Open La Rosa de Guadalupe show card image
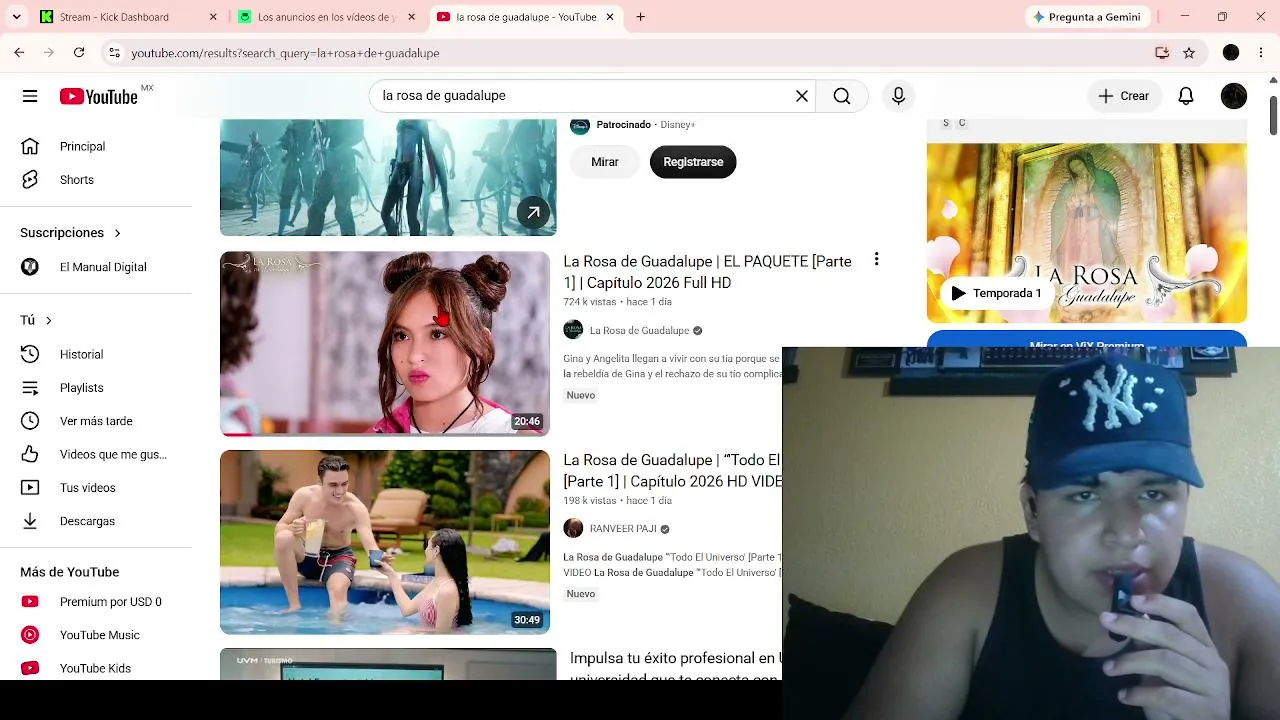Screen dimensions: 1280x720 (1087, 232)
